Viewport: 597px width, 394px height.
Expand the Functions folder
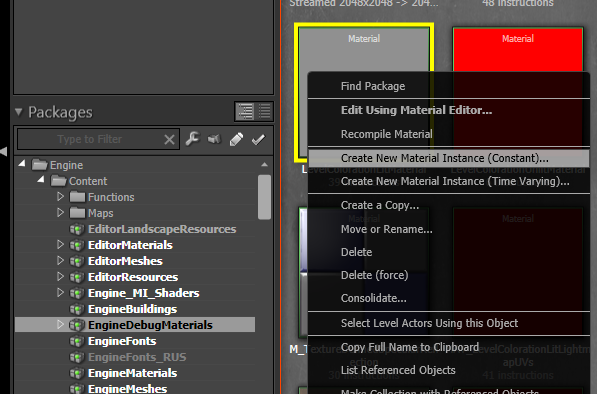[x=60, y=196]
